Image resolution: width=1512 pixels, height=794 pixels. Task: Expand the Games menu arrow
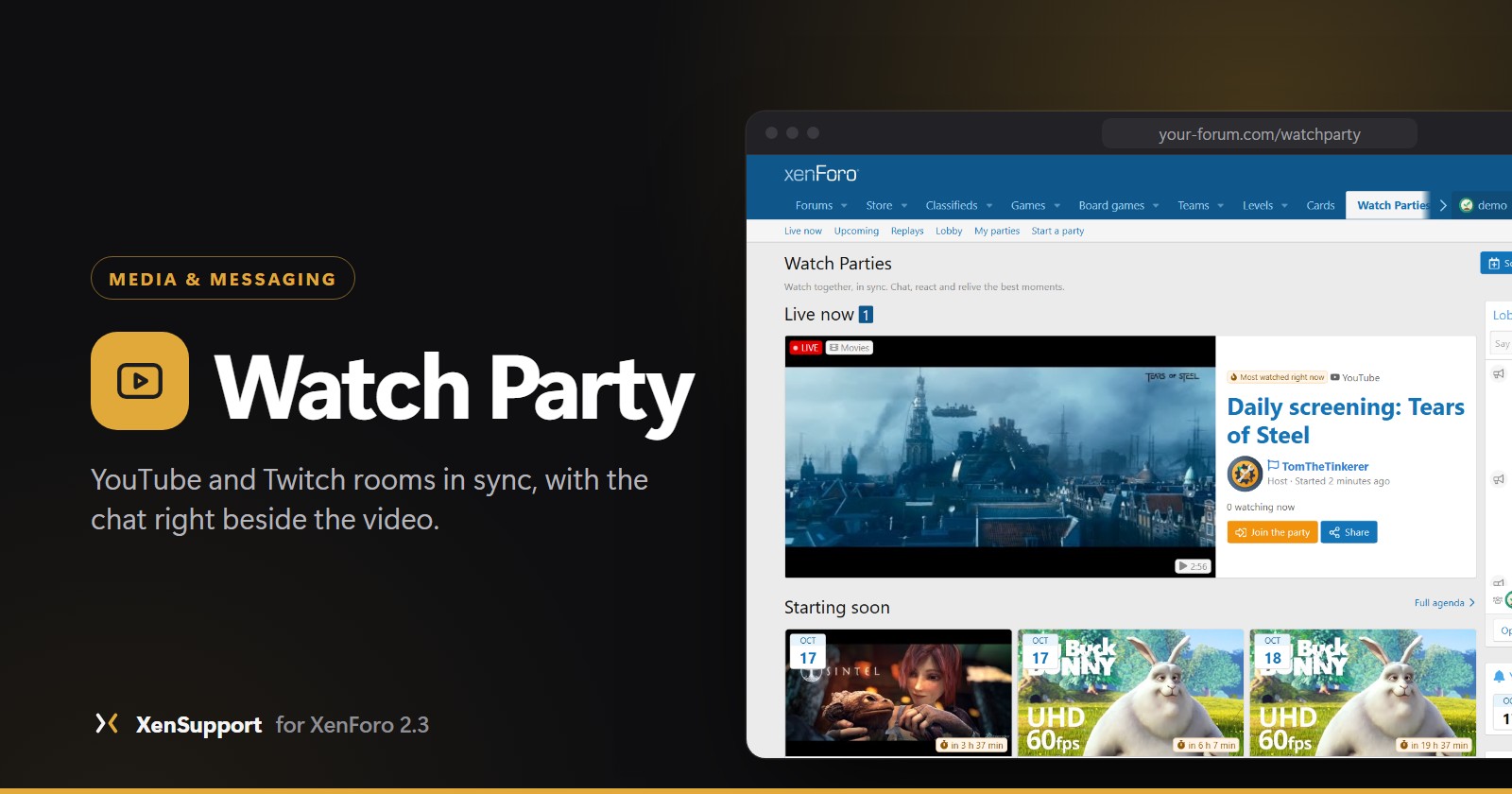tap(1057, 206)
